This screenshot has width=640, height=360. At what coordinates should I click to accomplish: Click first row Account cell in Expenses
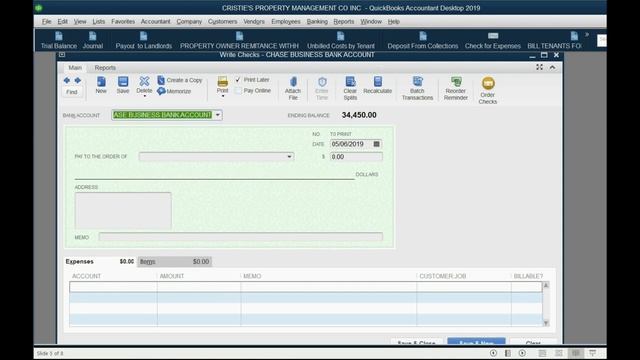[113, 287]
